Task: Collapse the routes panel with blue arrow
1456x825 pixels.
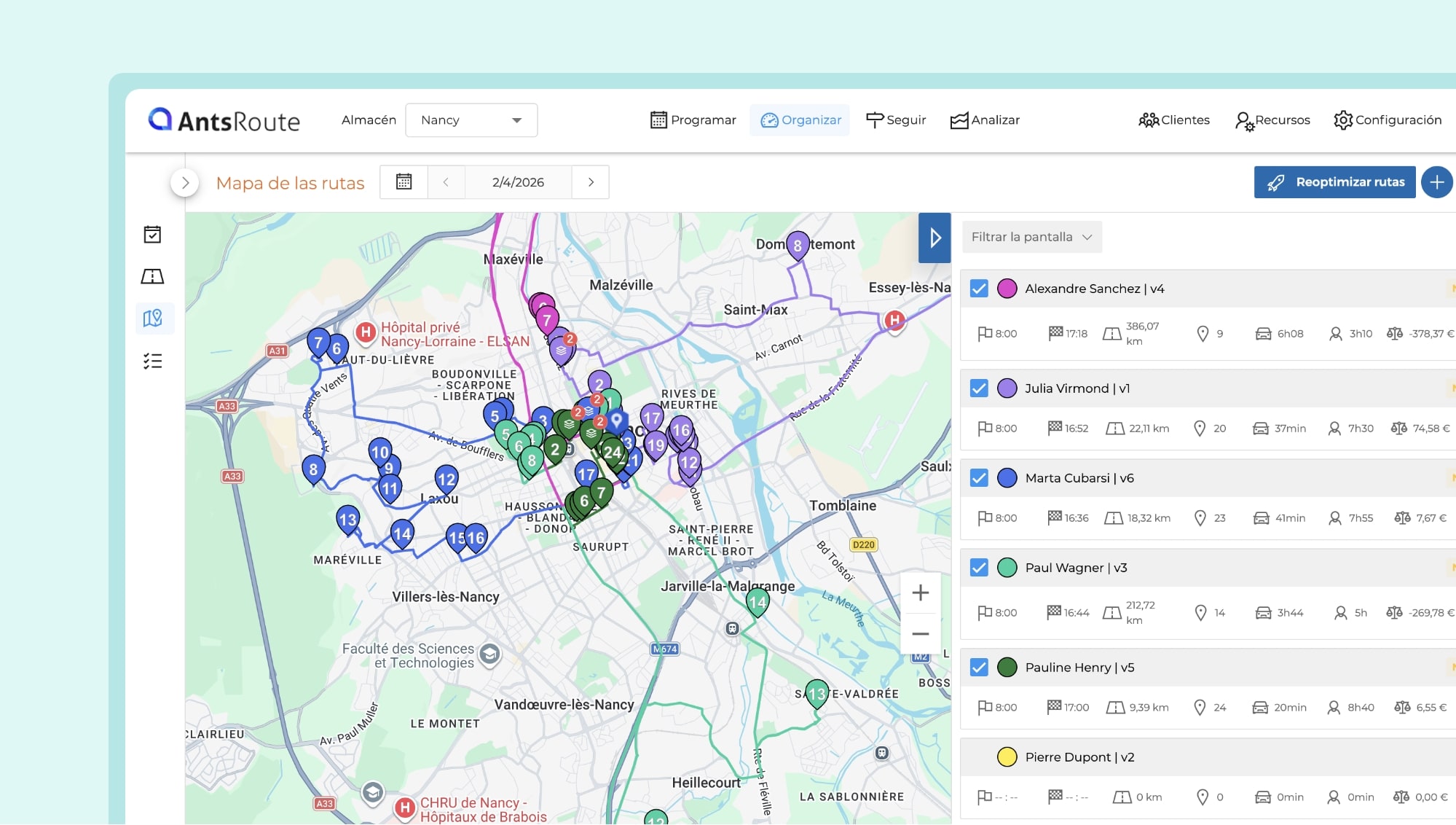Action: [934, 238]
